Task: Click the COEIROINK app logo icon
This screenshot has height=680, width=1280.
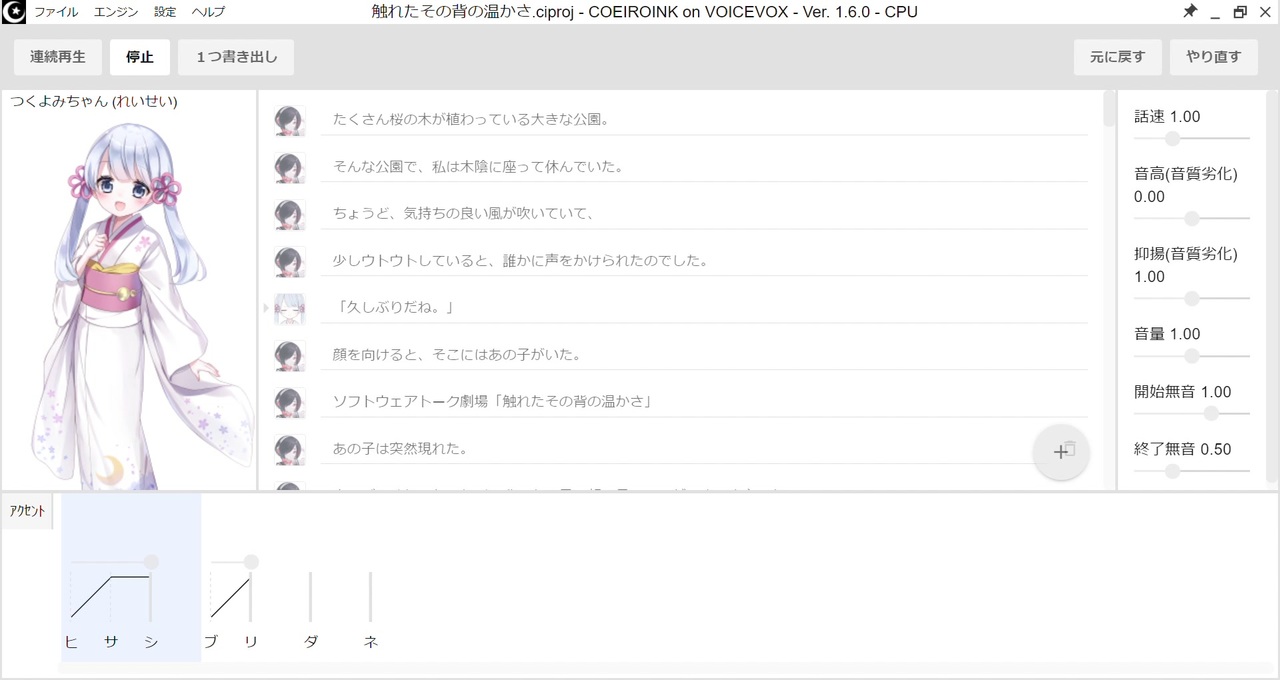Action: [14, 12]
